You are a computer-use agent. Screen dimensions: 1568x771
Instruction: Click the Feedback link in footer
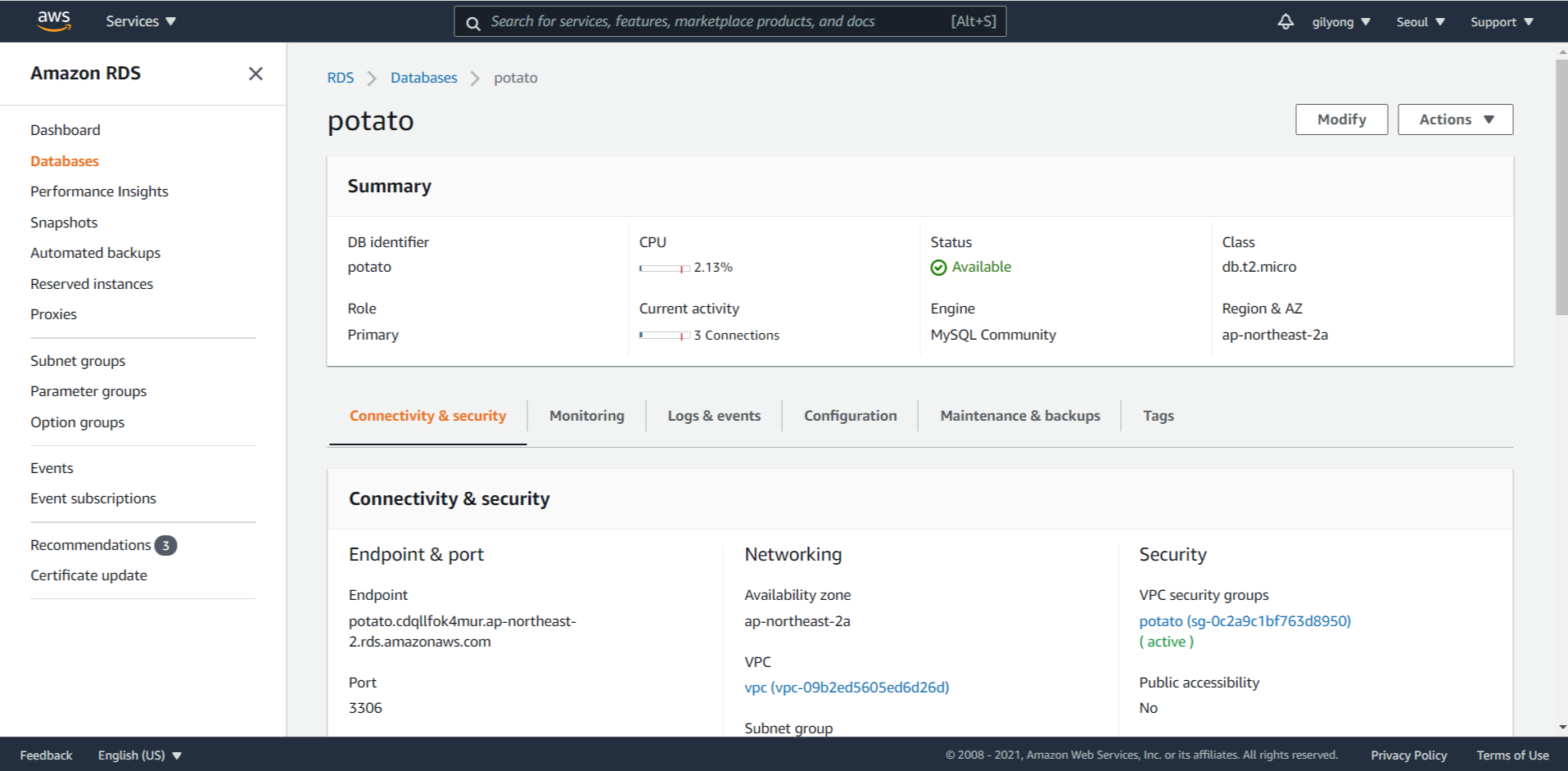46,755
